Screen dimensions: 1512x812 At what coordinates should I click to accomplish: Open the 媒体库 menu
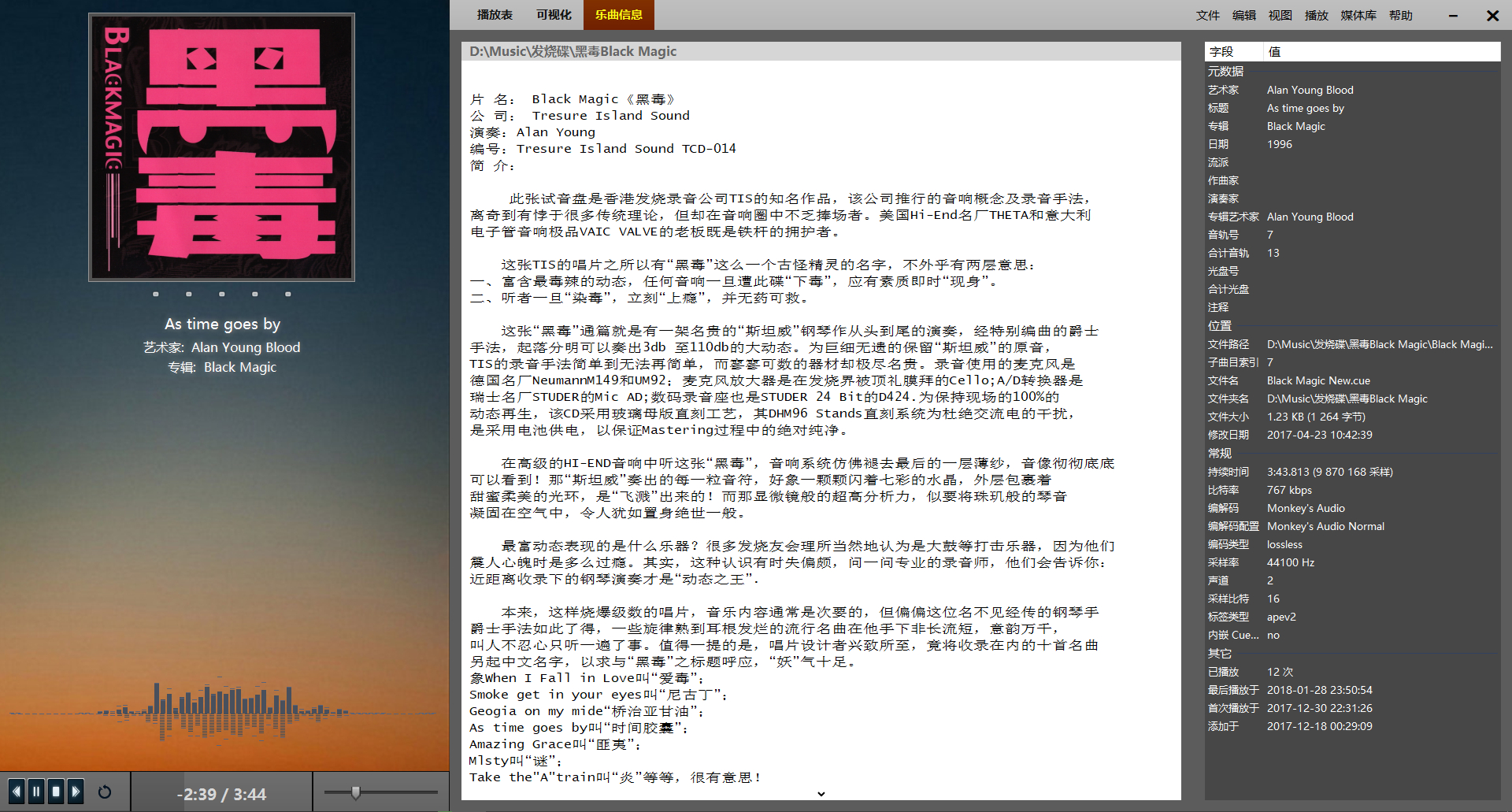tap(1358, 16)
